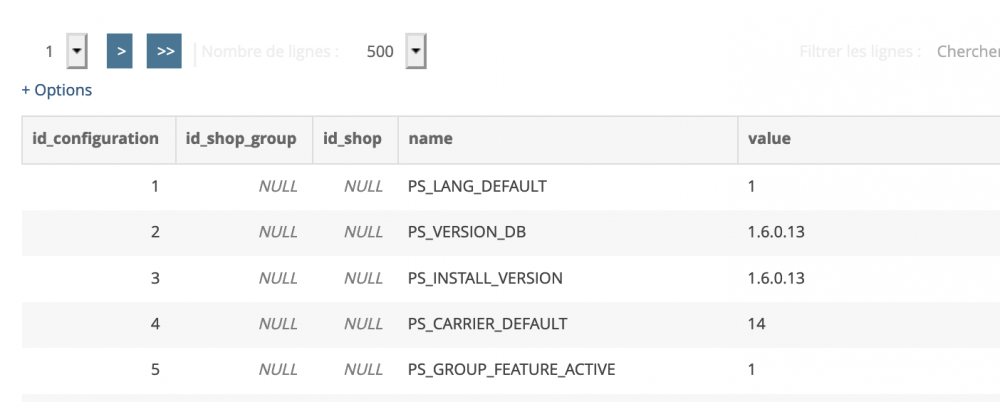Click id_shop_group NULL in PS_VERSION_DB row

pos(278,232)
